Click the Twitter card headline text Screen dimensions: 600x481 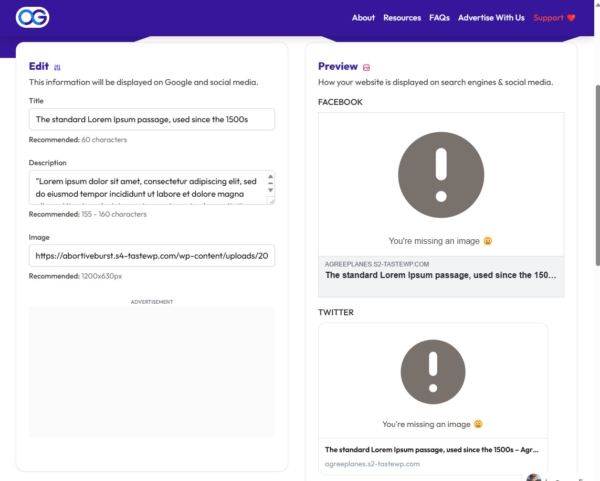[x=432, y=451]
